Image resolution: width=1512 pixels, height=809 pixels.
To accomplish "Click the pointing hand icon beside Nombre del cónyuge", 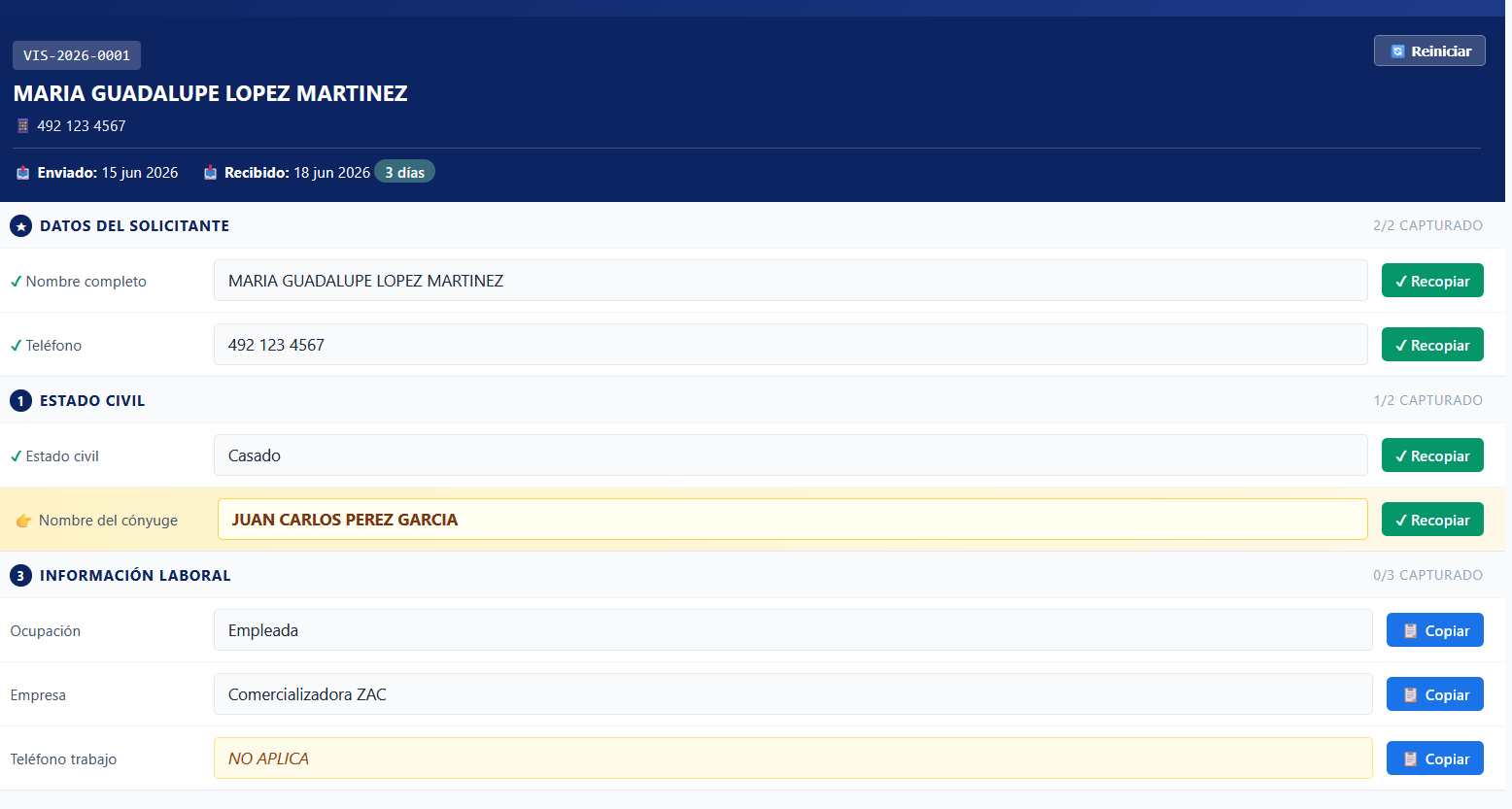I will click(24, 521).
